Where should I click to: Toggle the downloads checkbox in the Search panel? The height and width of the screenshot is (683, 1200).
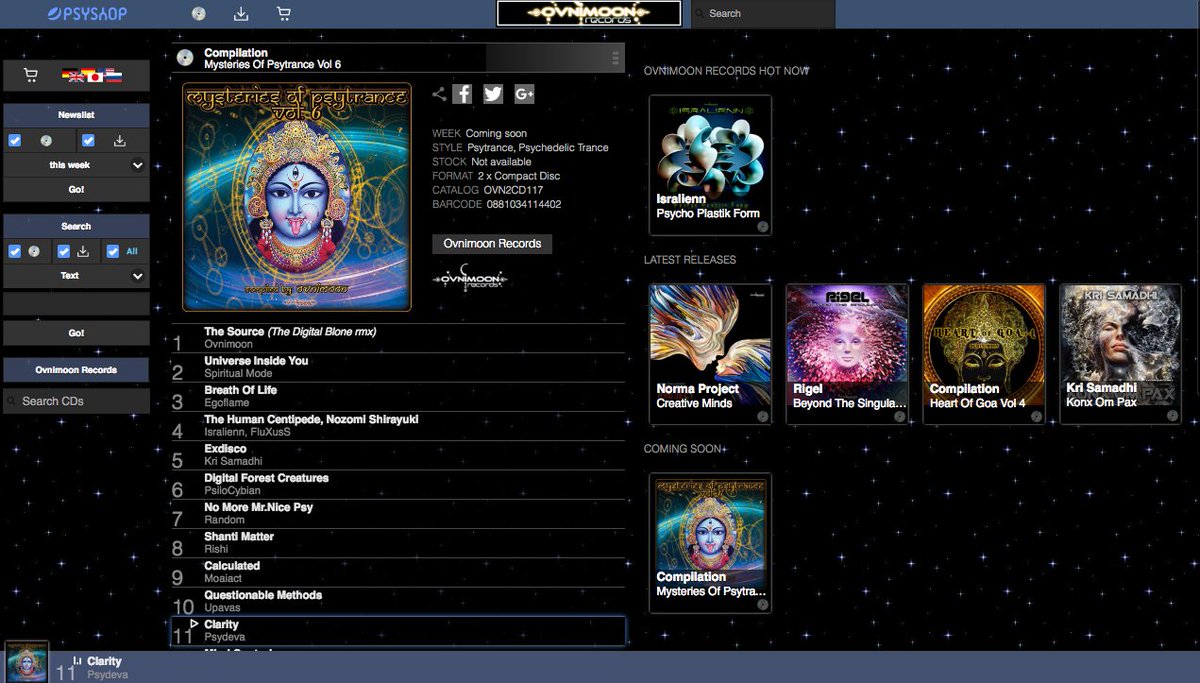point(64,251)
